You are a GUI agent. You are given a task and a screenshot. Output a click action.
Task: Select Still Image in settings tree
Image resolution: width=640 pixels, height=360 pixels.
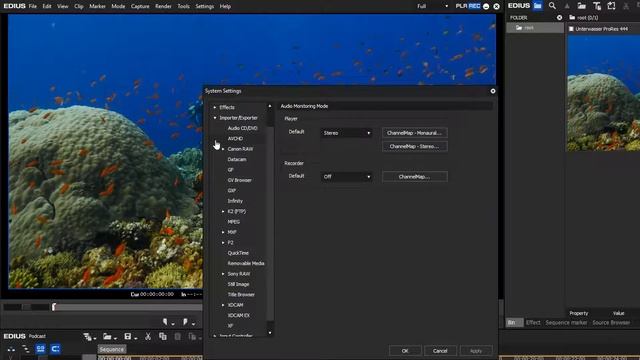click(238, 284)
